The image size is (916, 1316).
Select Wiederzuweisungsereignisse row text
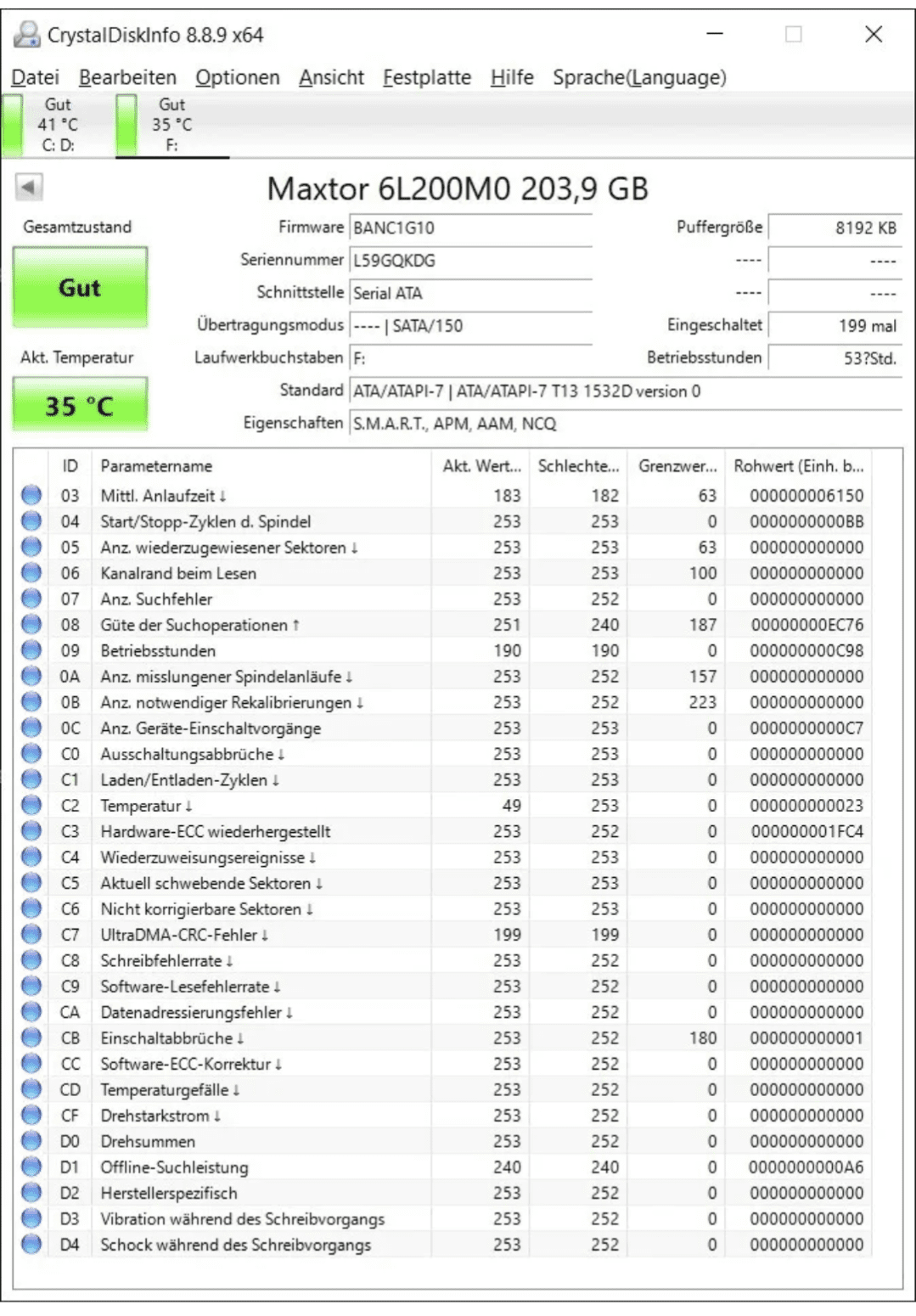click(x=208, y=857)
